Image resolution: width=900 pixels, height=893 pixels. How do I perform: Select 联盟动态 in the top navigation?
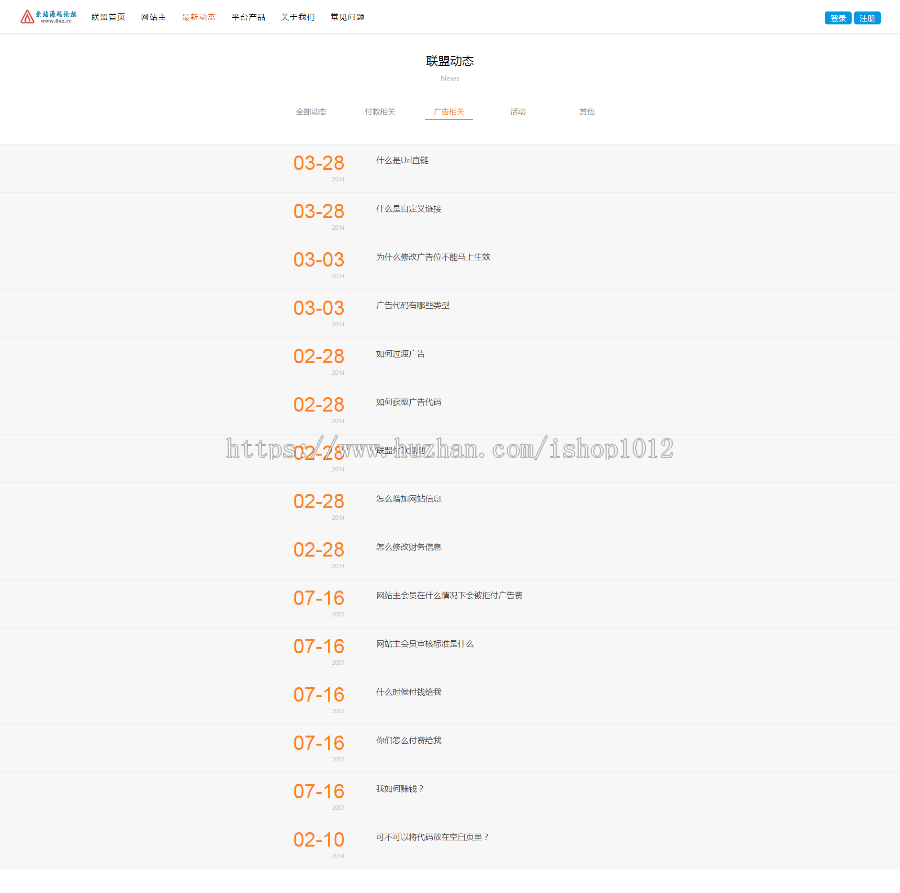(198, 17)
